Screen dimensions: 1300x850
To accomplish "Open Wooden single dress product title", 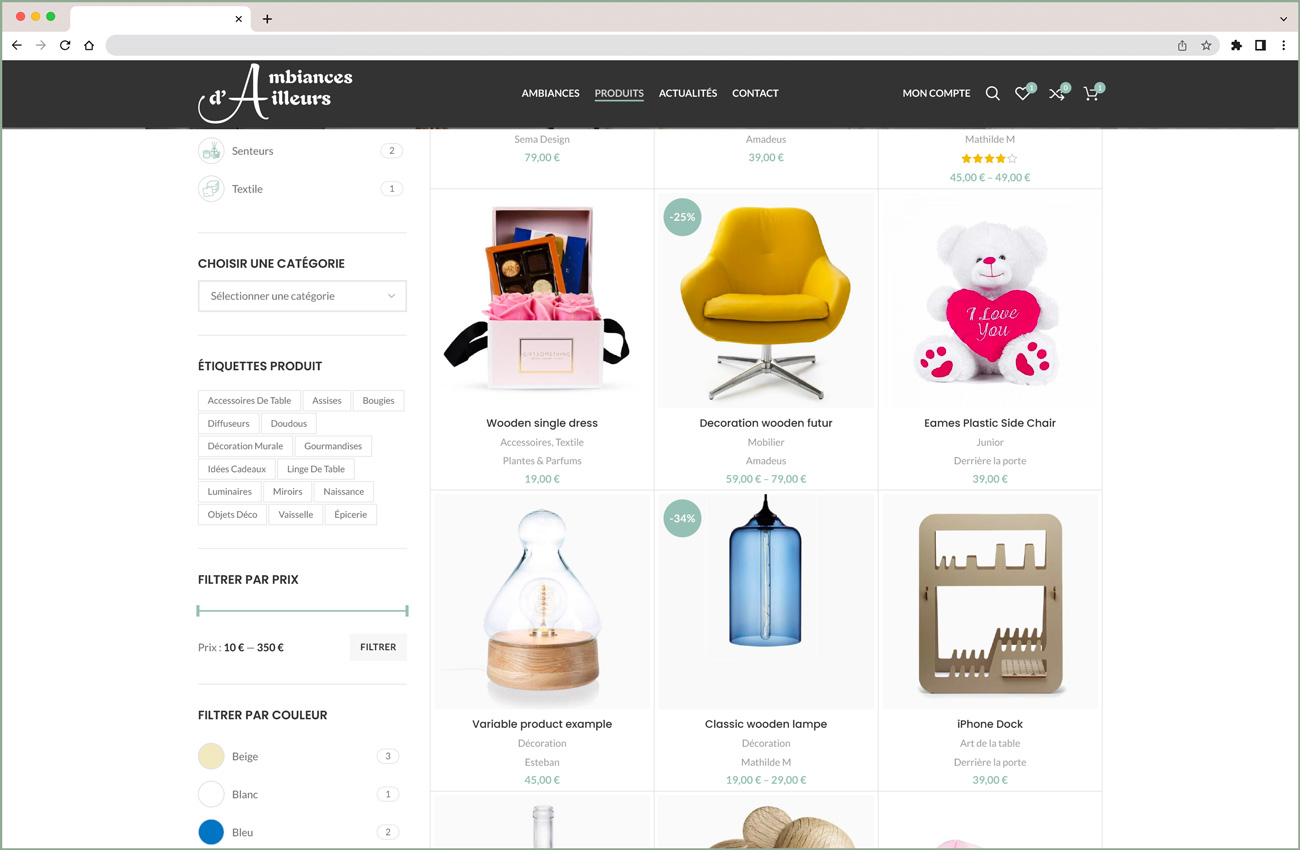I will tap(542, 423).
